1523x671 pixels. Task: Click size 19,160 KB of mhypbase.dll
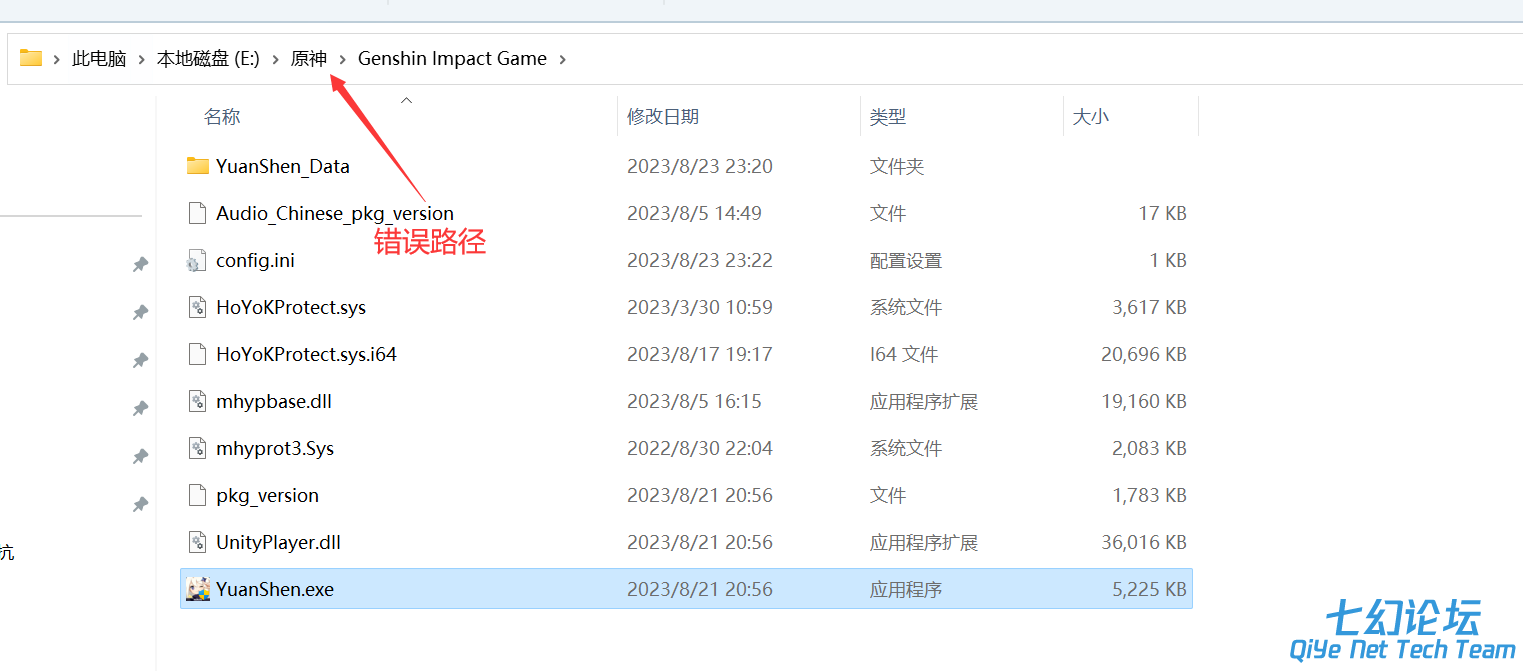[x=1144, y=402]
